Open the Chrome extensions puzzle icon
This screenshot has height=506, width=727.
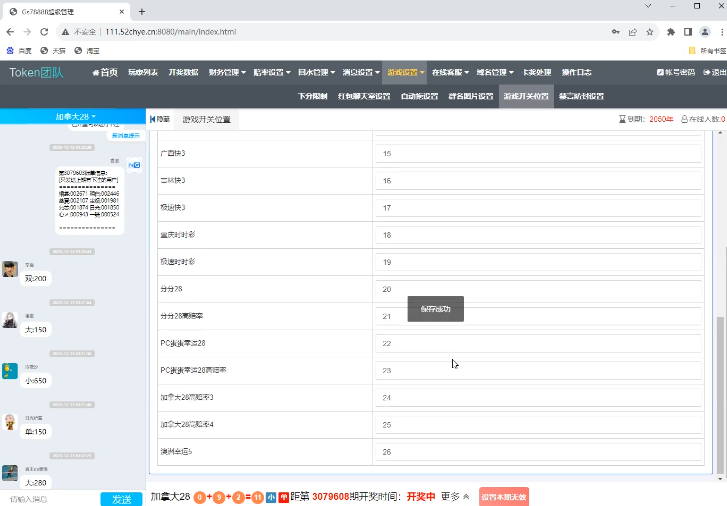point(671,32)
